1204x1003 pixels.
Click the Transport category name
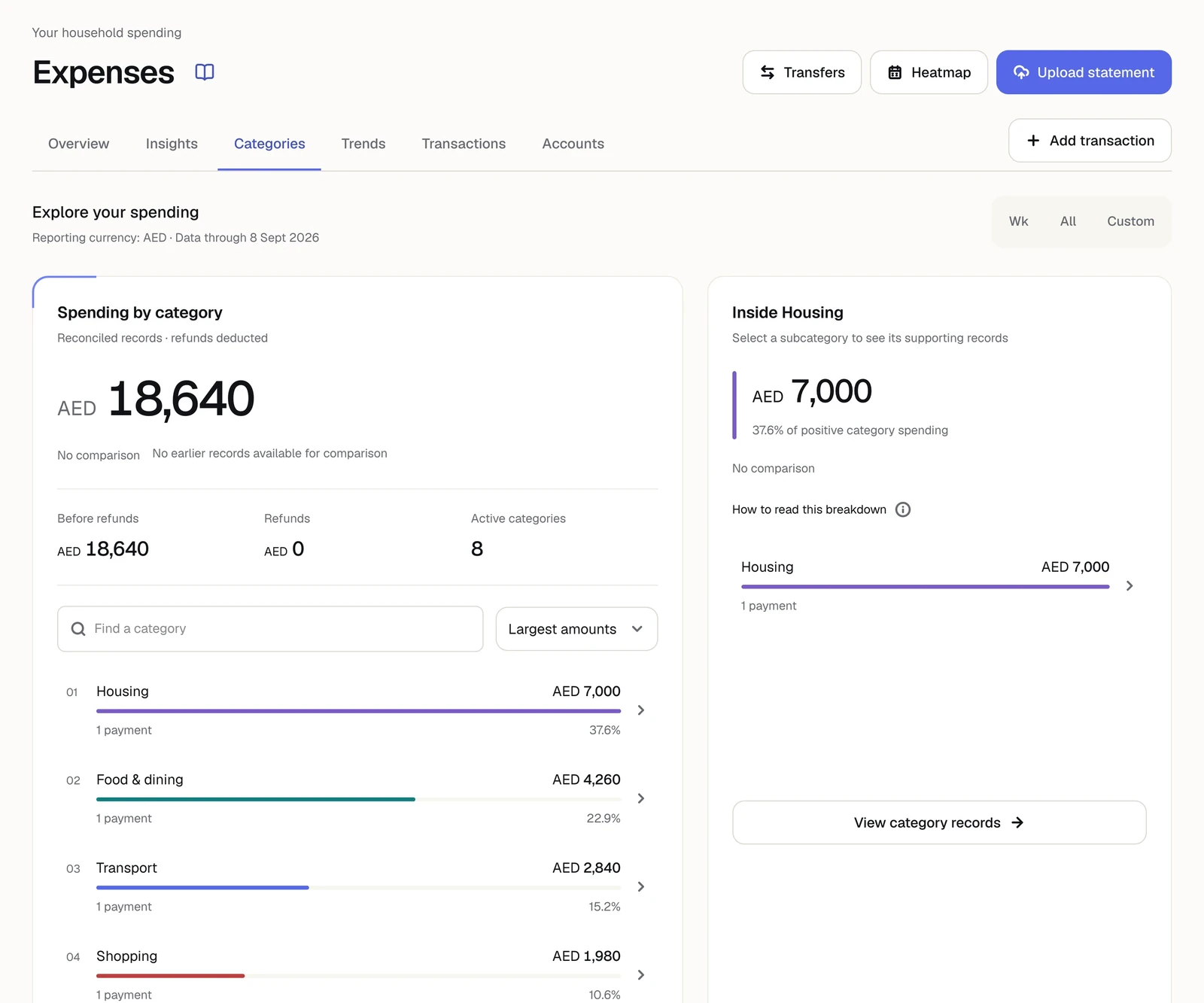[126, 868]
